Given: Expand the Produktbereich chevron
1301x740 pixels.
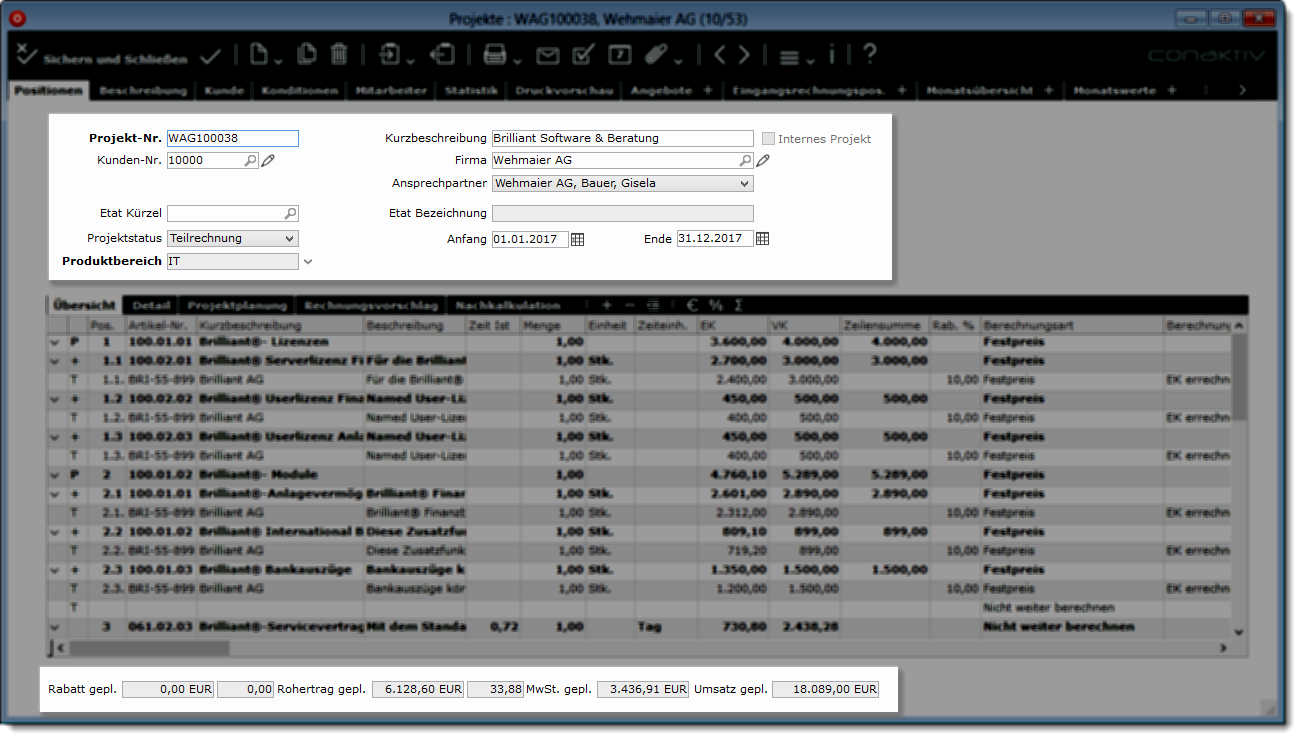Looking at the screenshot, I should pos(308,262).
